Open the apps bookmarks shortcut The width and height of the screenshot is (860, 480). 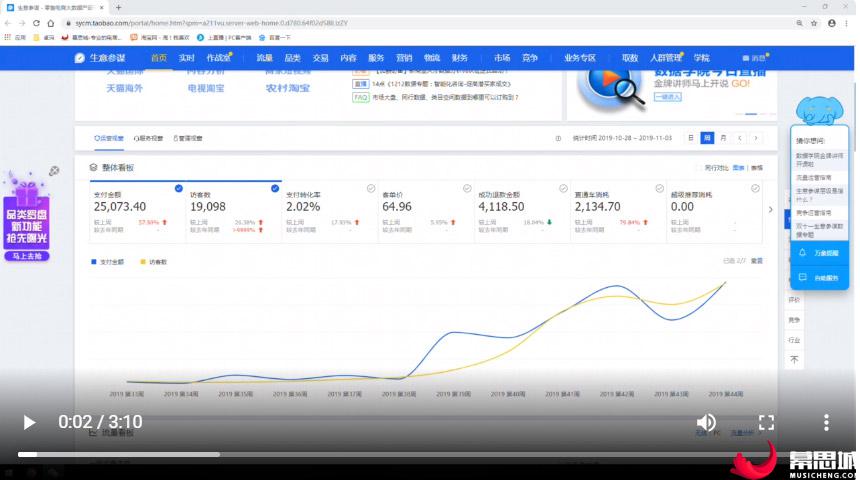point(15,37)
